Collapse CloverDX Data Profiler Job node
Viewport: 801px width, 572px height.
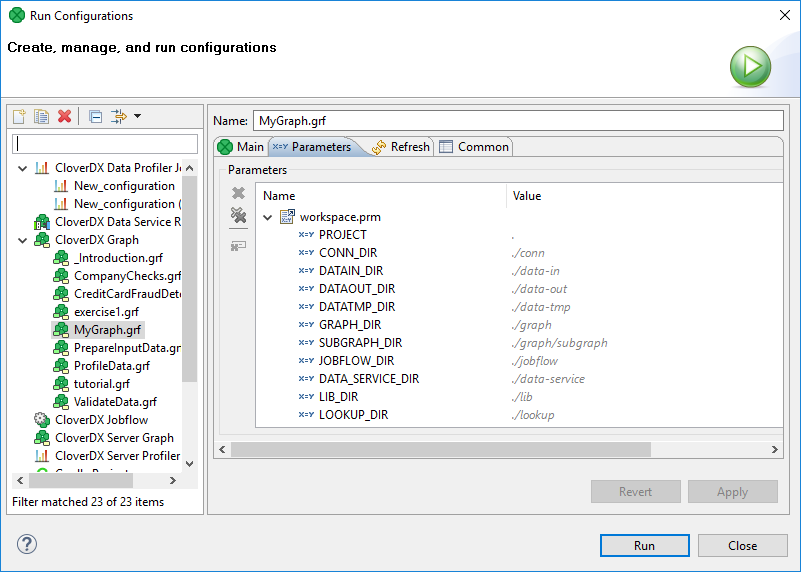22,168
